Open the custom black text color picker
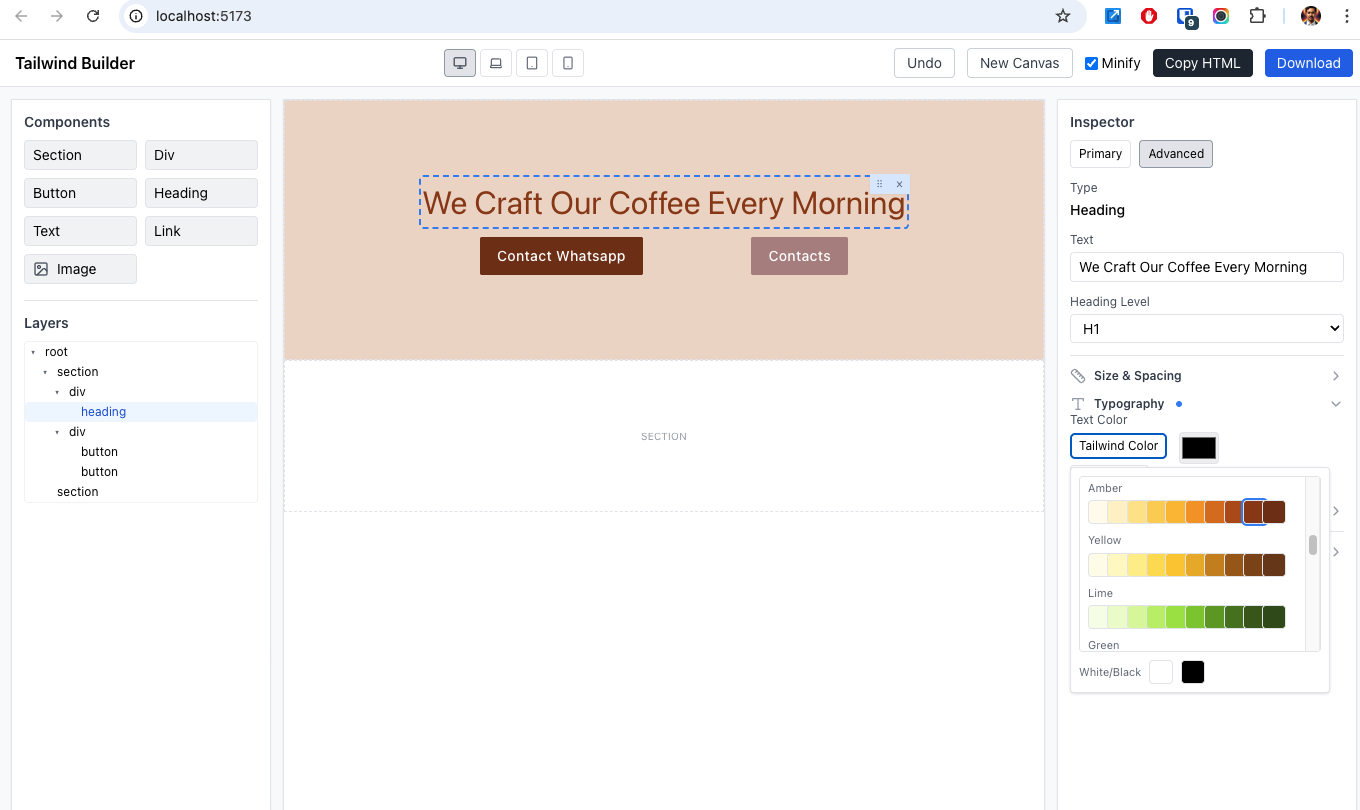1360x810 pixels. [1199, 448]
